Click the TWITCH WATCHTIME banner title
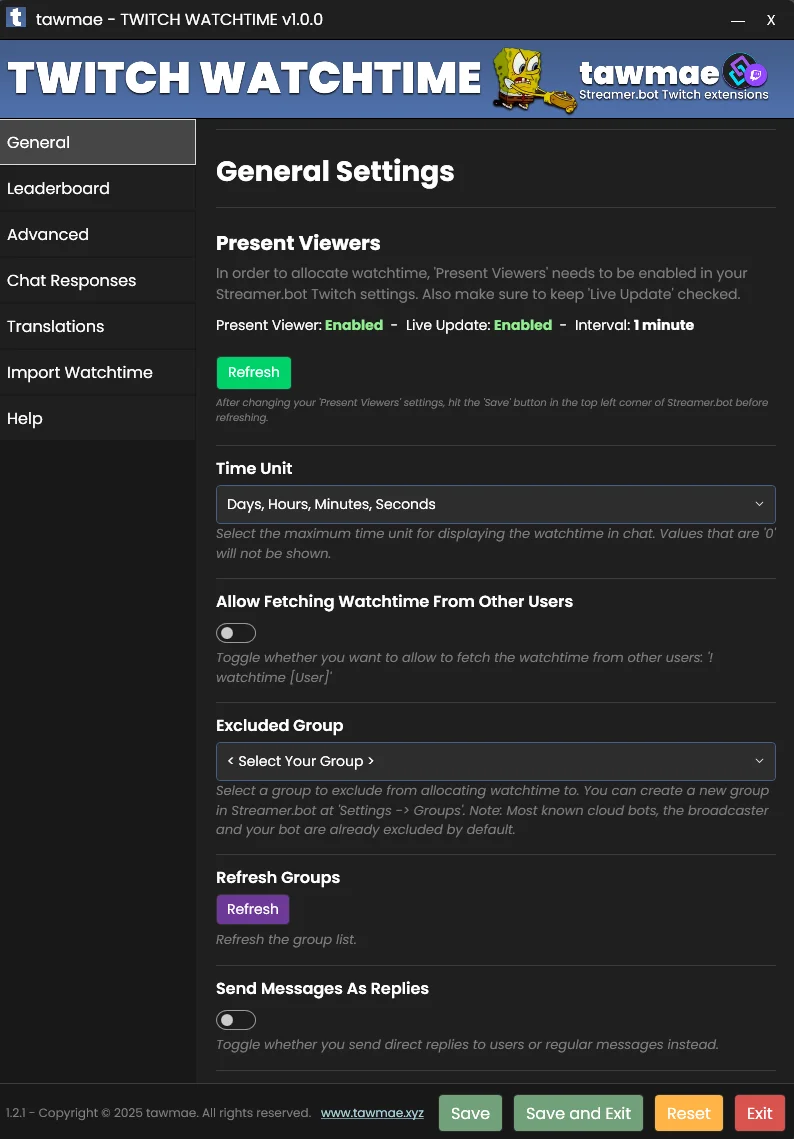Viewport: 794px width, 1139px height. pyautogui.click(x=244, y=78)
